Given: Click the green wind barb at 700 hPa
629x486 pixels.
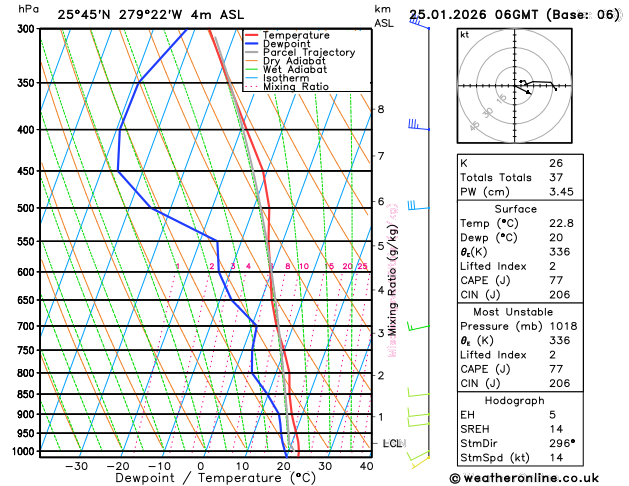Looking at the screenshot, I should 418,326.
